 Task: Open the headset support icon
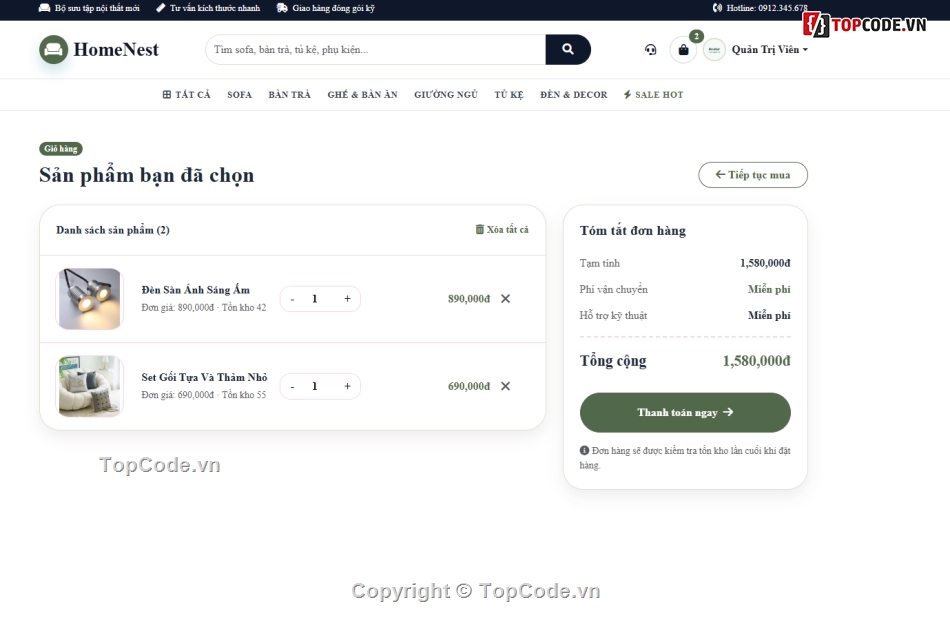[651, 50]
